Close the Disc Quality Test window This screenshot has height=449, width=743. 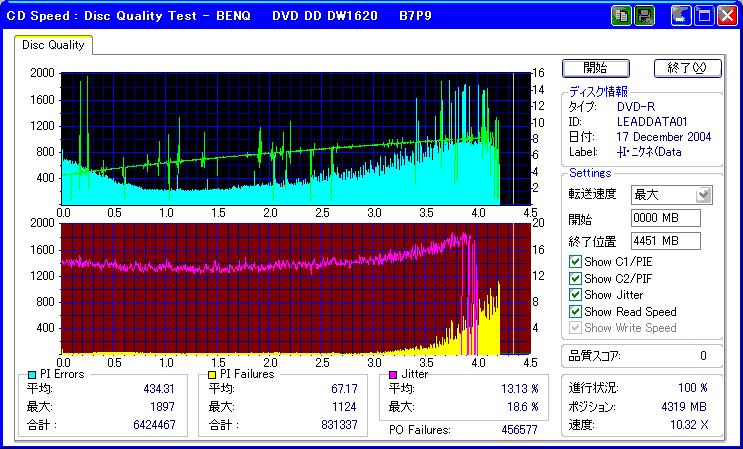click(x=727, y=16)
